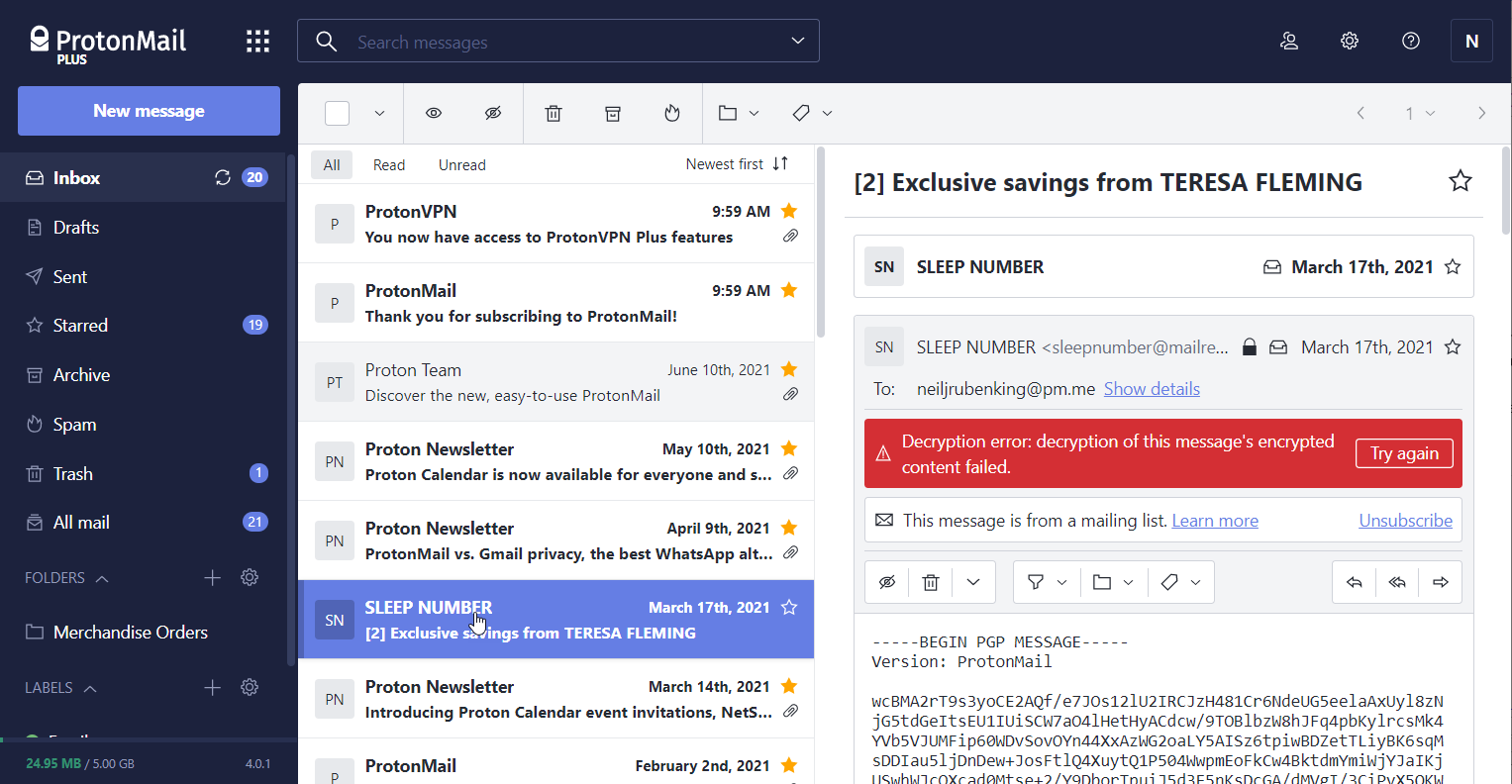The width and height of the screenshot is (1512, 784).
Task: Open the contacts icon in header
Action: (x=1289, y=41)
